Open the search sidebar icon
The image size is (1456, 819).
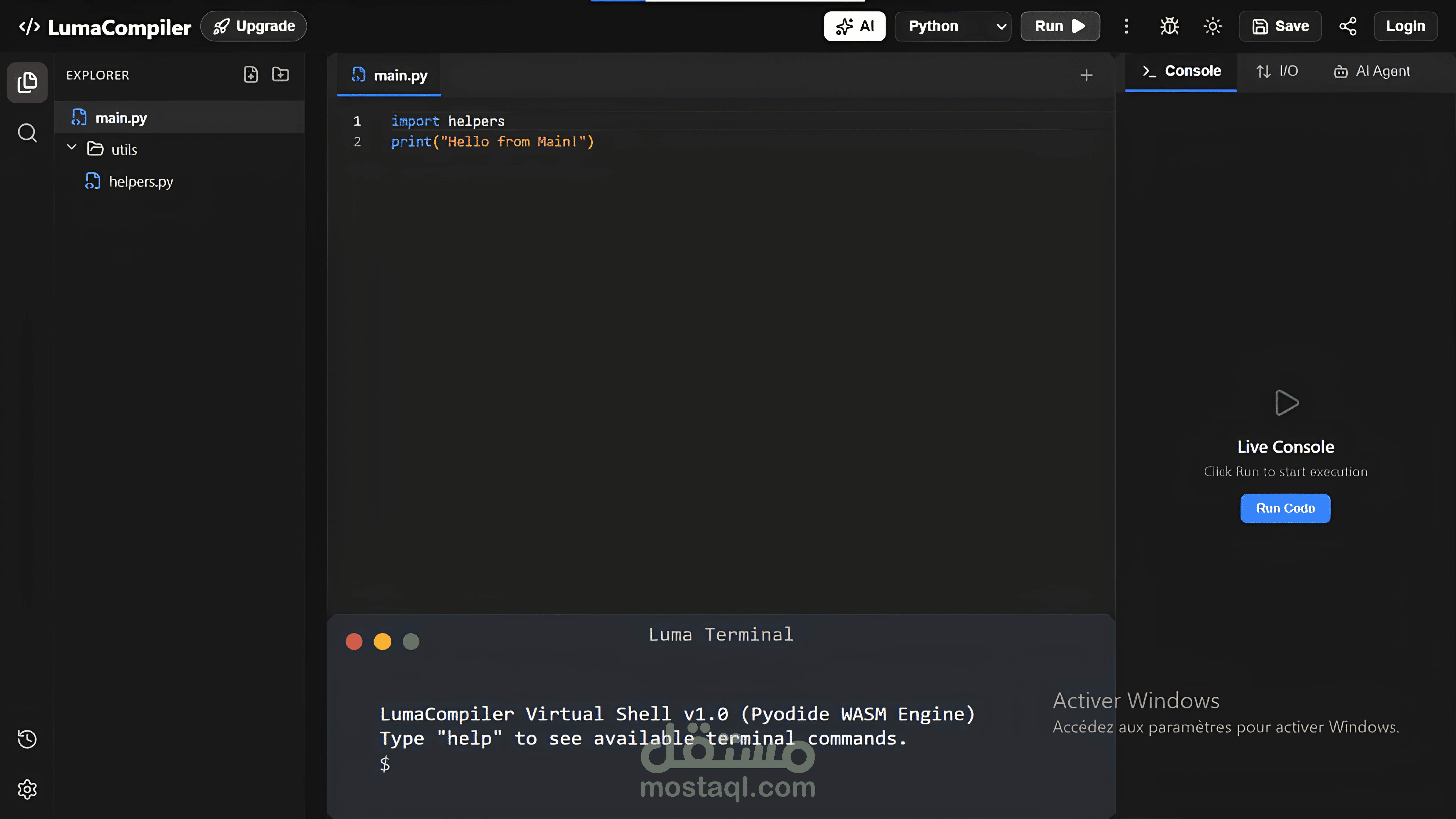pos(27,133)
